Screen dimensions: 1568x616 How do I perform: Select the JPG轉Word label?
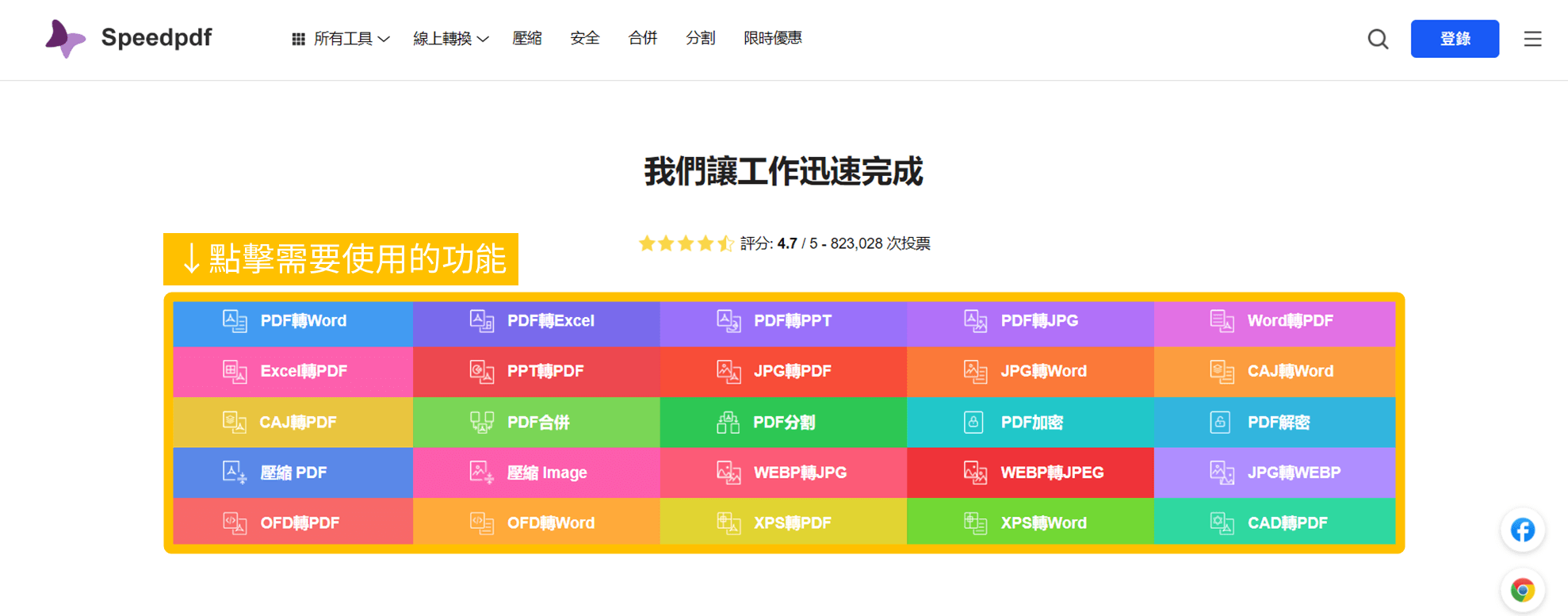pyautogui.click(x=1043, y=371)
